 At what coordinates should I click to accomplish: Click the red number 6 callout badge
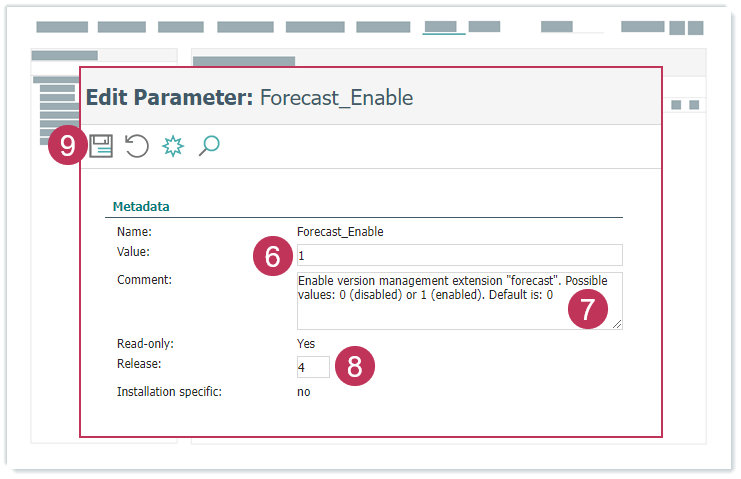272,257
